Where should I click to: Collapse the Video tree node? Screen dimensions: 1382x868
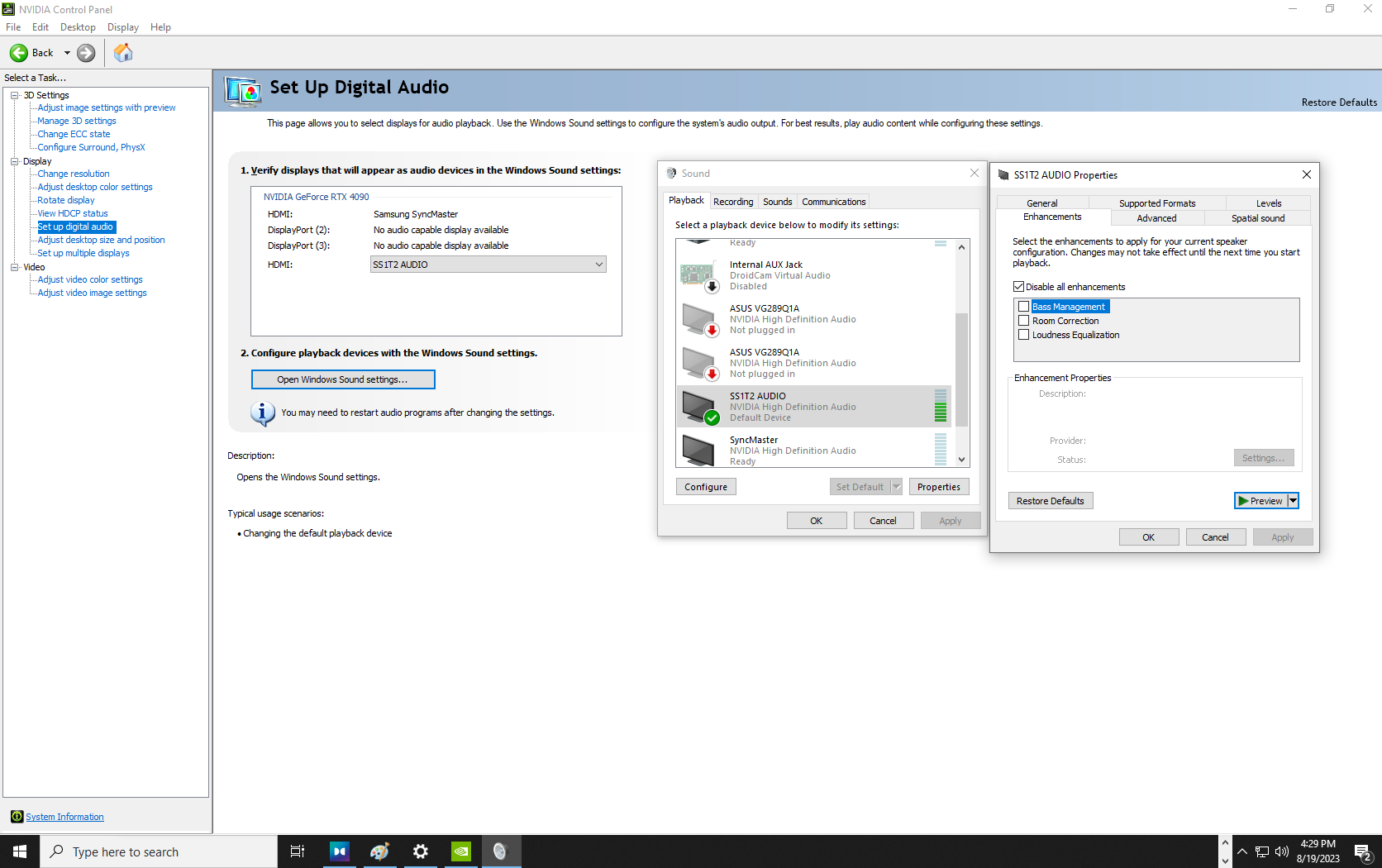coord(14,267)
